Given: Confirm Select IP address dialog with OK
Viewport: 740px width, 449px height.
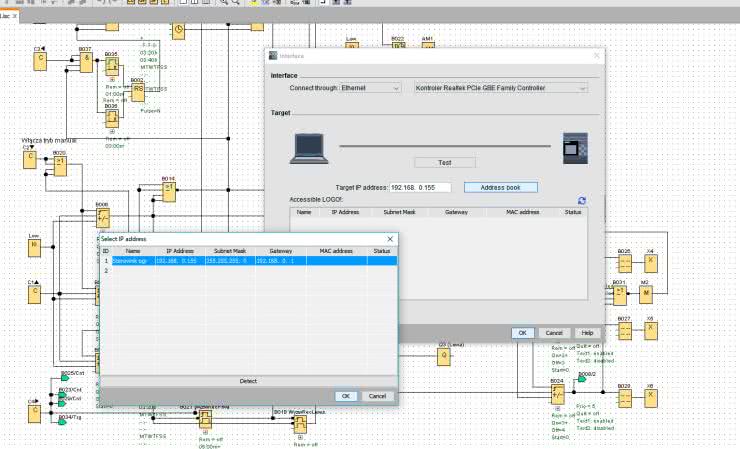Looking at the screenshot, I should tap(344, 396).
